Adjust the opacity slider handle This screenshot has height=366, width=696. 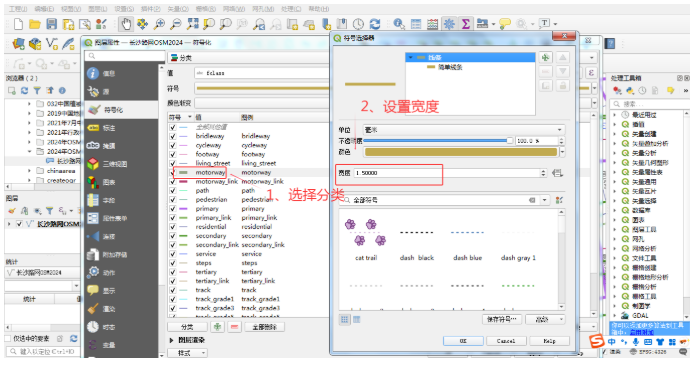point(509,141)
